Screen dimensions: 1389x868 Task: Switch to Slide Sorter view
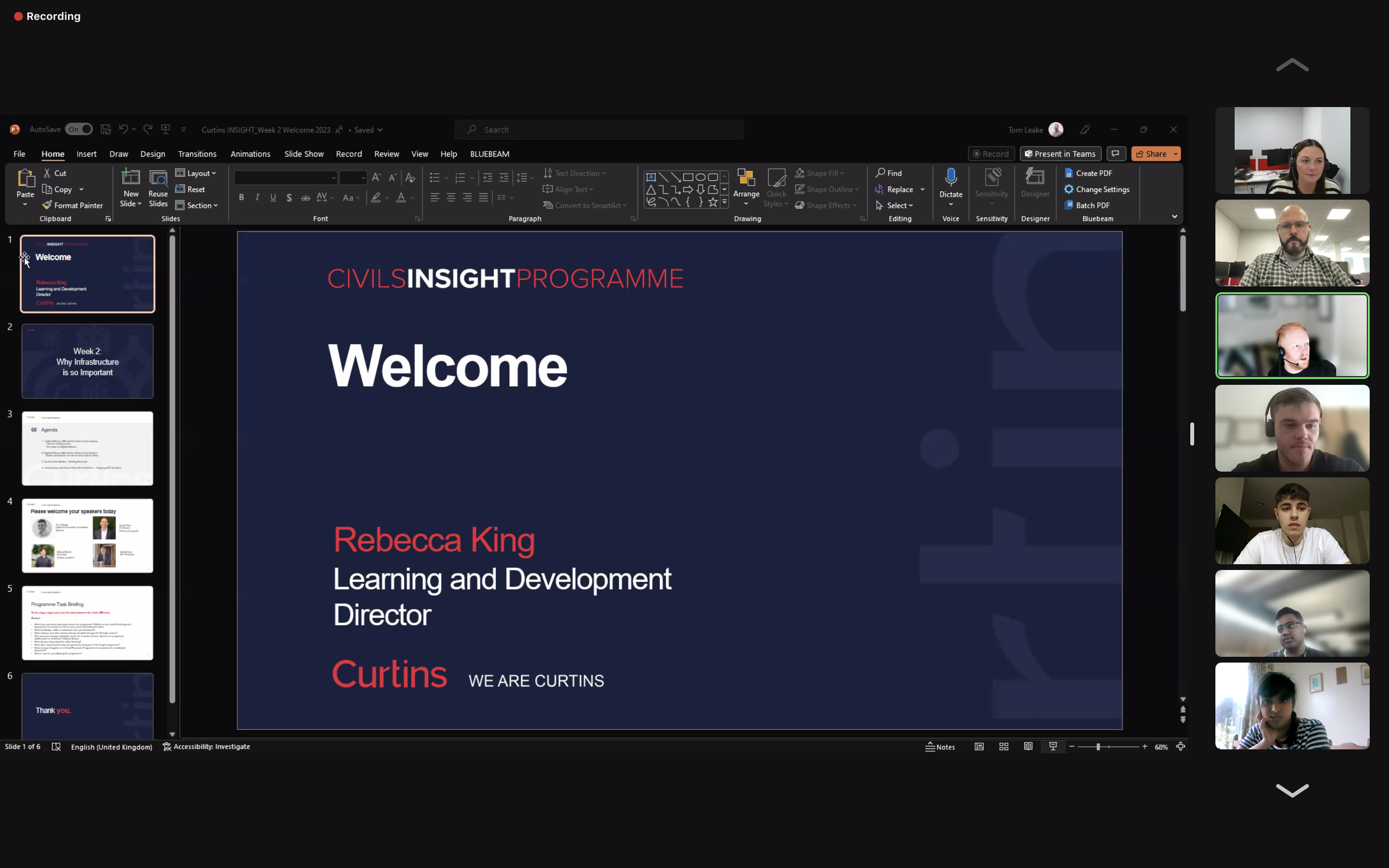click(1003, 746)
